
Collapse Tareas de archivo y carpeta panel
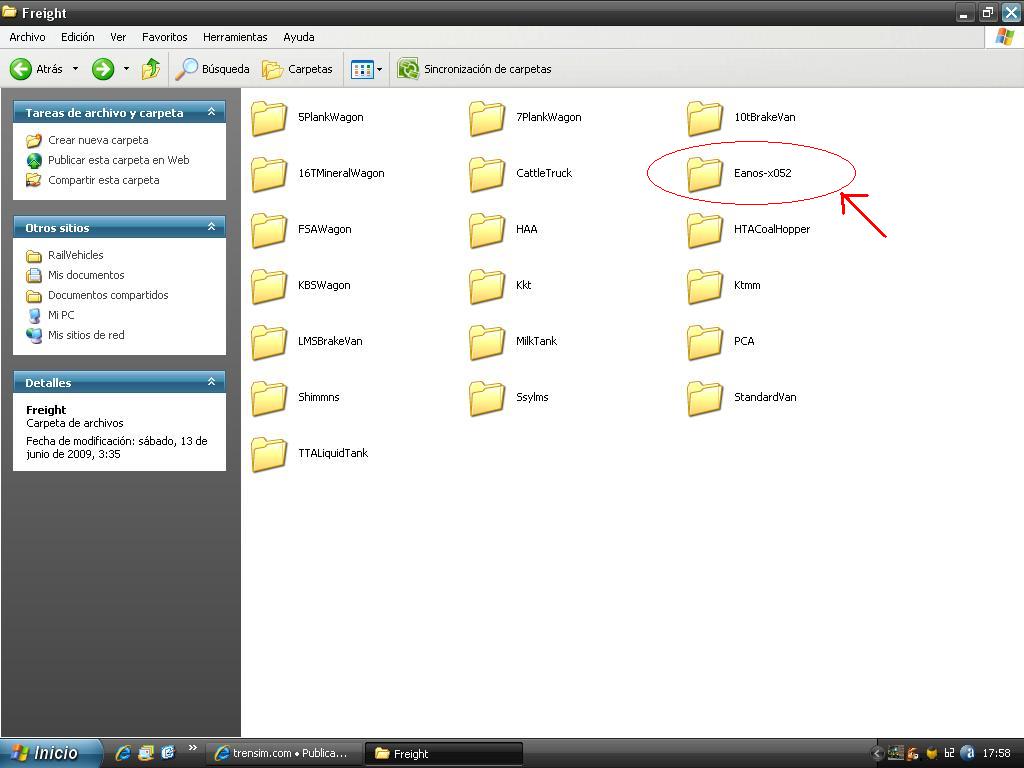click(211, 112)
